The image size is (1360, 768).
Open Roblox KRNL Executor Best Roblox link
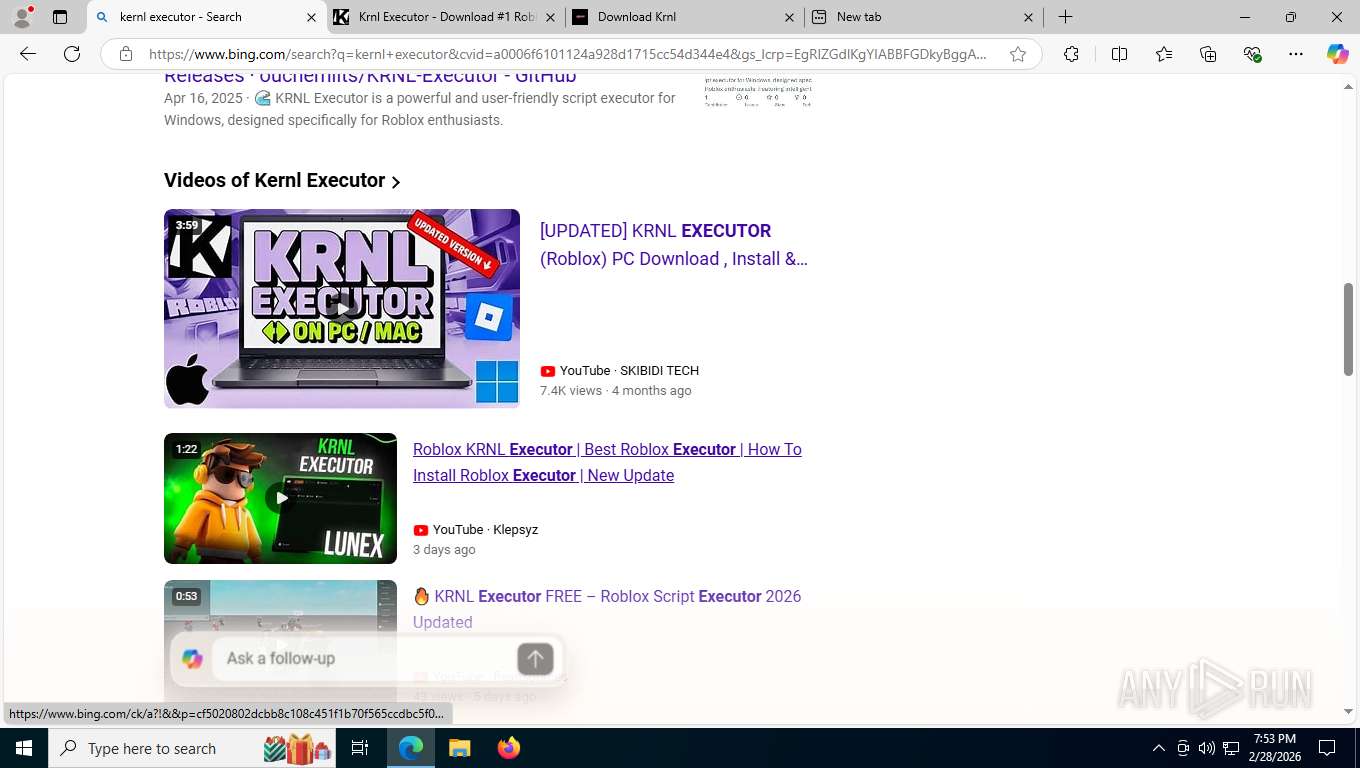[x=607, y=462]
